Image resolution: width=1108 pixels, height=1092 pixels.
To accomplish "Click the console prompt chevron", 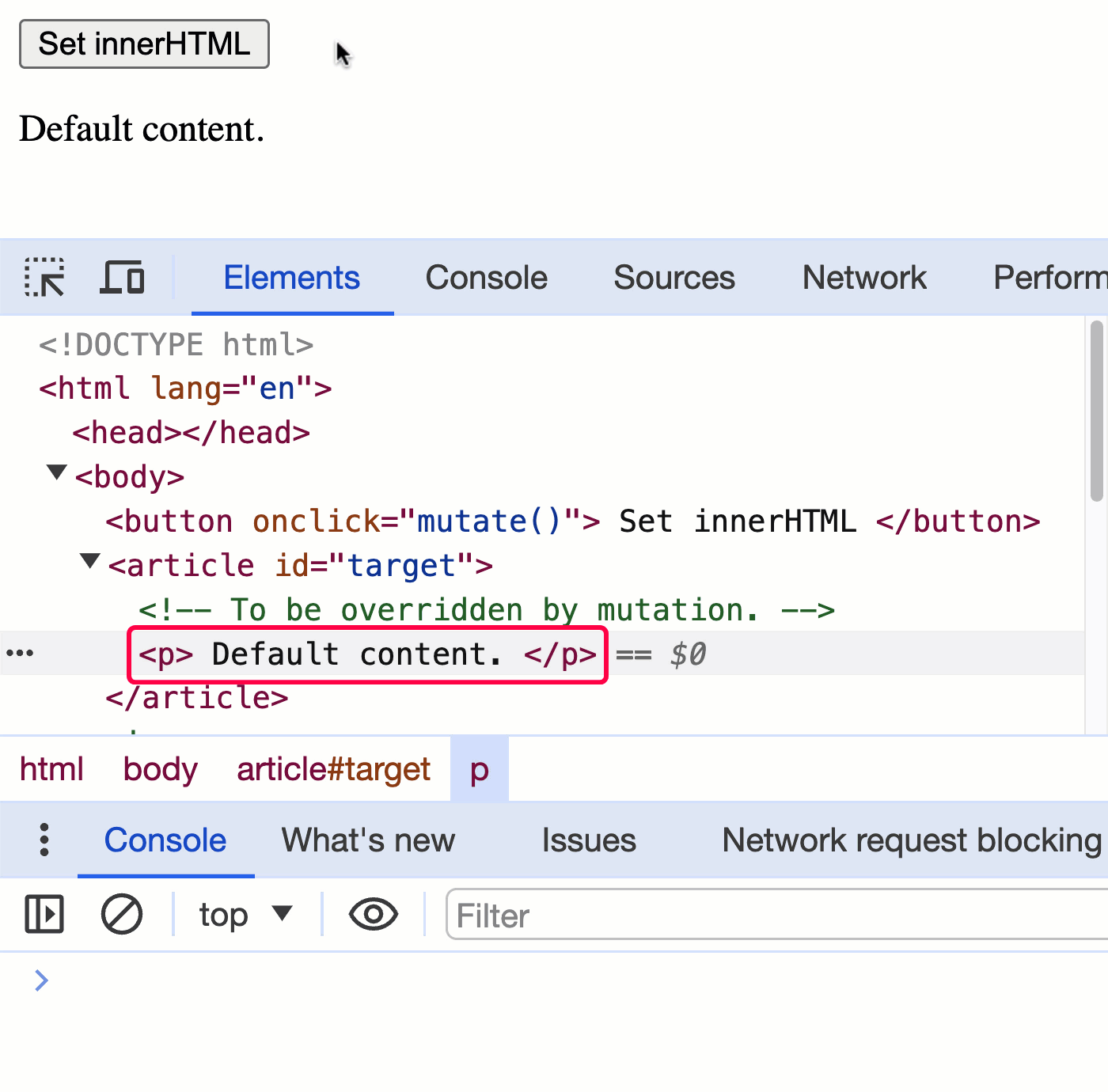I will 41,980.
